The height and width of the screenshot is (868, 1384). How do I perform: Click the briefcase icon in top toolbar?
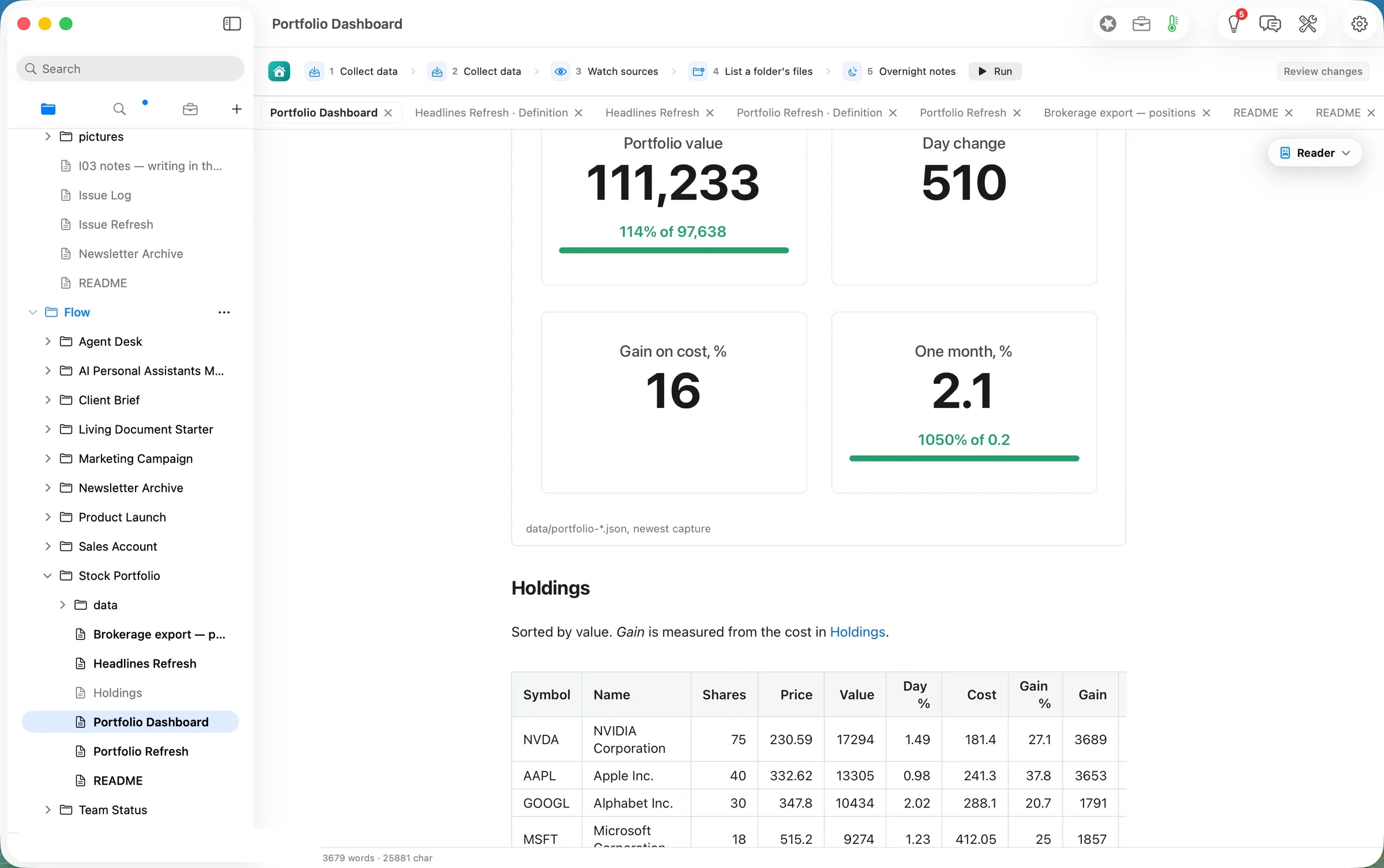tap(1141, 24)
